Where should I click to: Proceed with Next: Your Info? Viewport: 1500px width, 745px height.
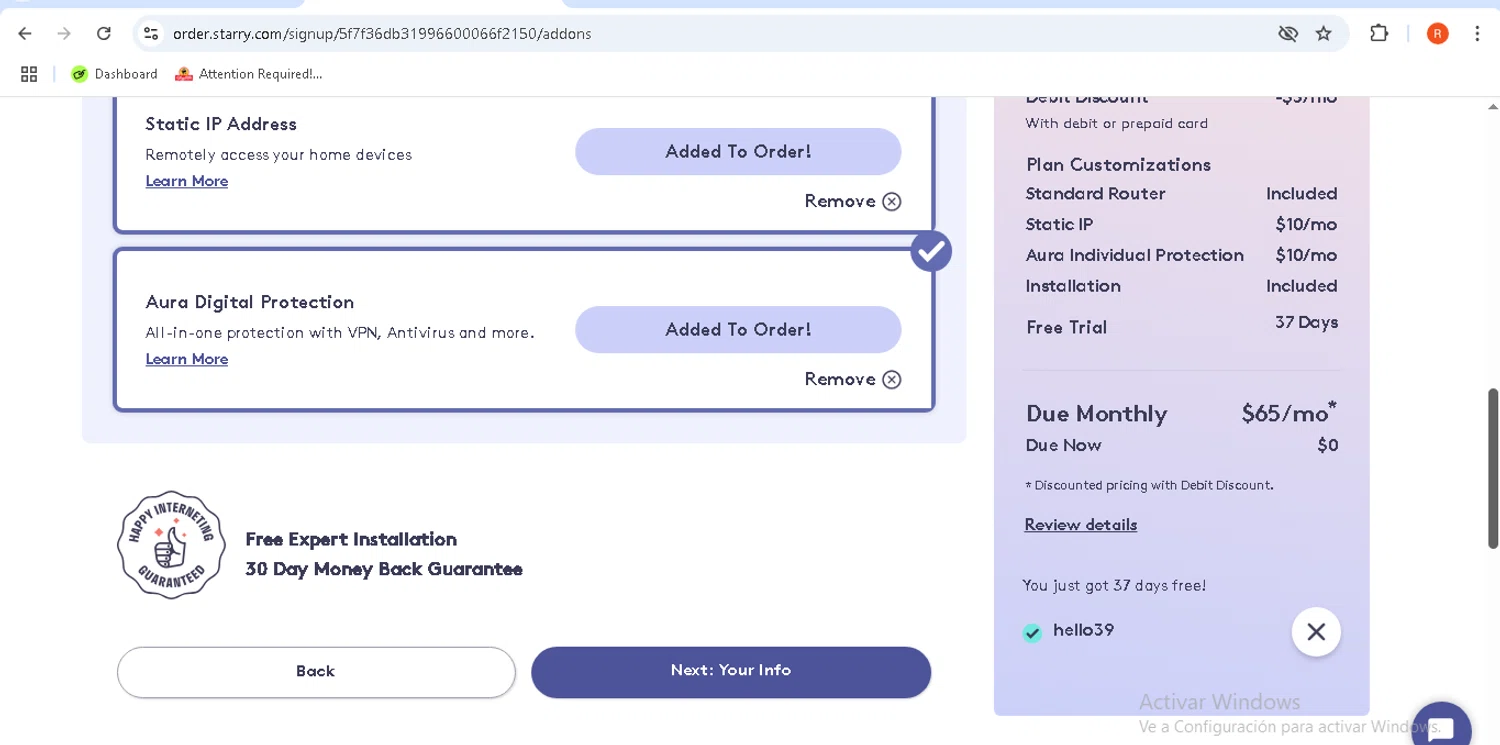click(x=731, y=672)
